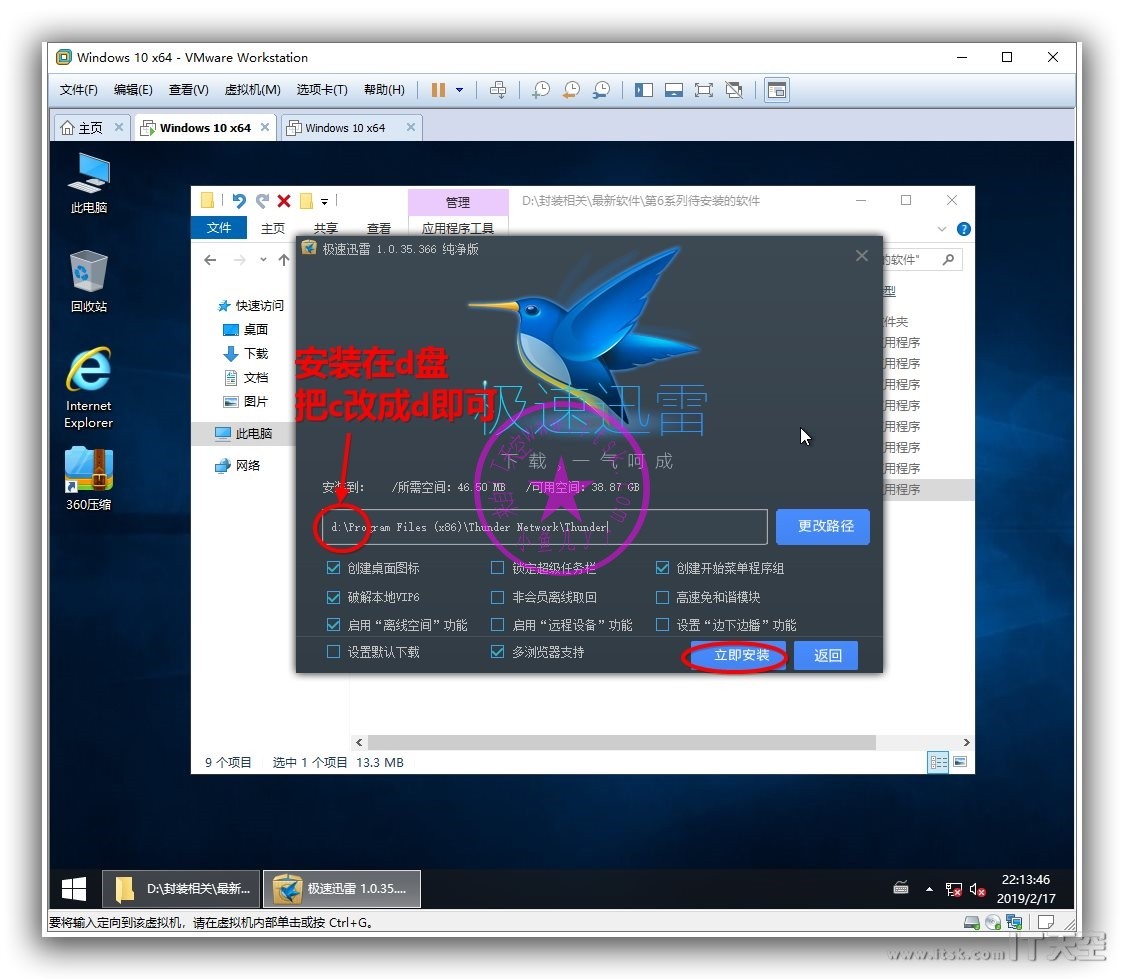Click 极速迅雷 taskbar button
The image size is (1124, 979).
click(x=342, y=889)
